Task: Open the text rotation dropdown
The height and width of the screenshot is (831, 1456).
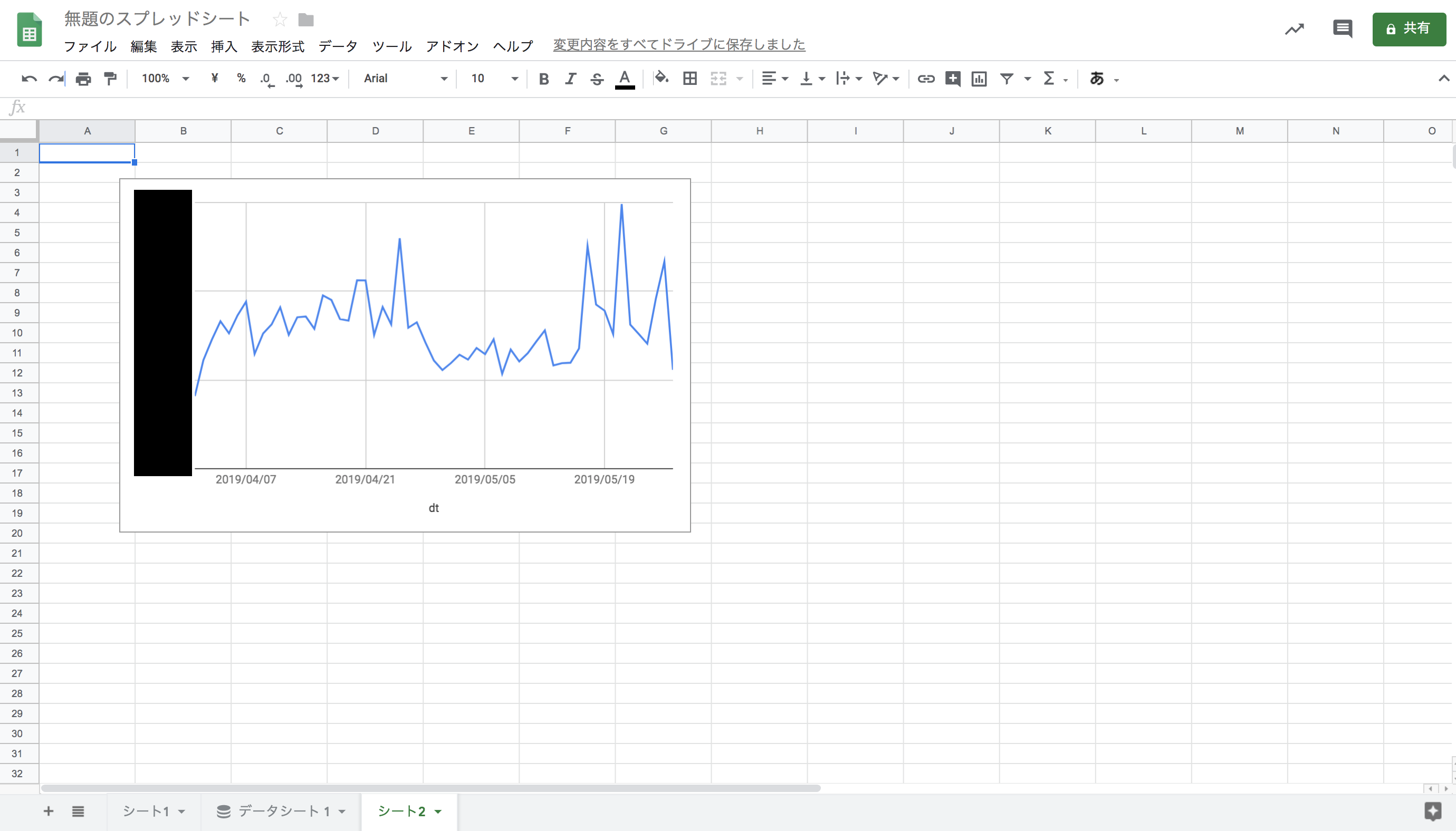Action: tap(886, 79)
